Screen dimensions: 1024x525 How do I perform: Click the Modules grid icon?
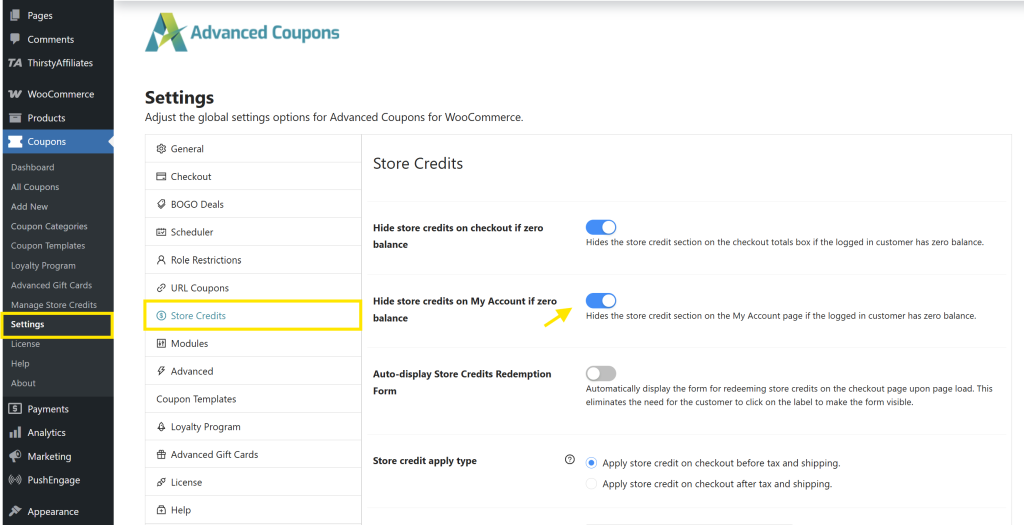pos(161,344)
